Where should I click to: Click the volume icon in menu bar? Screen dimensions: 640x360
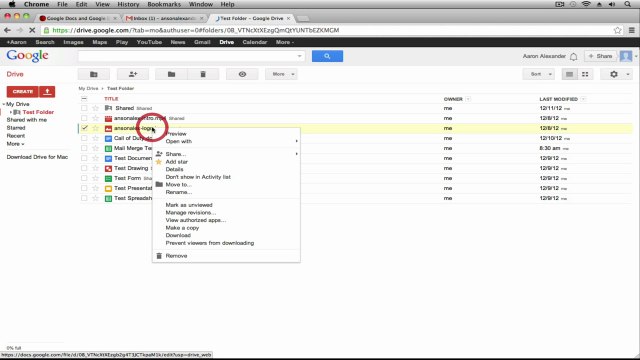click(612, 4)
